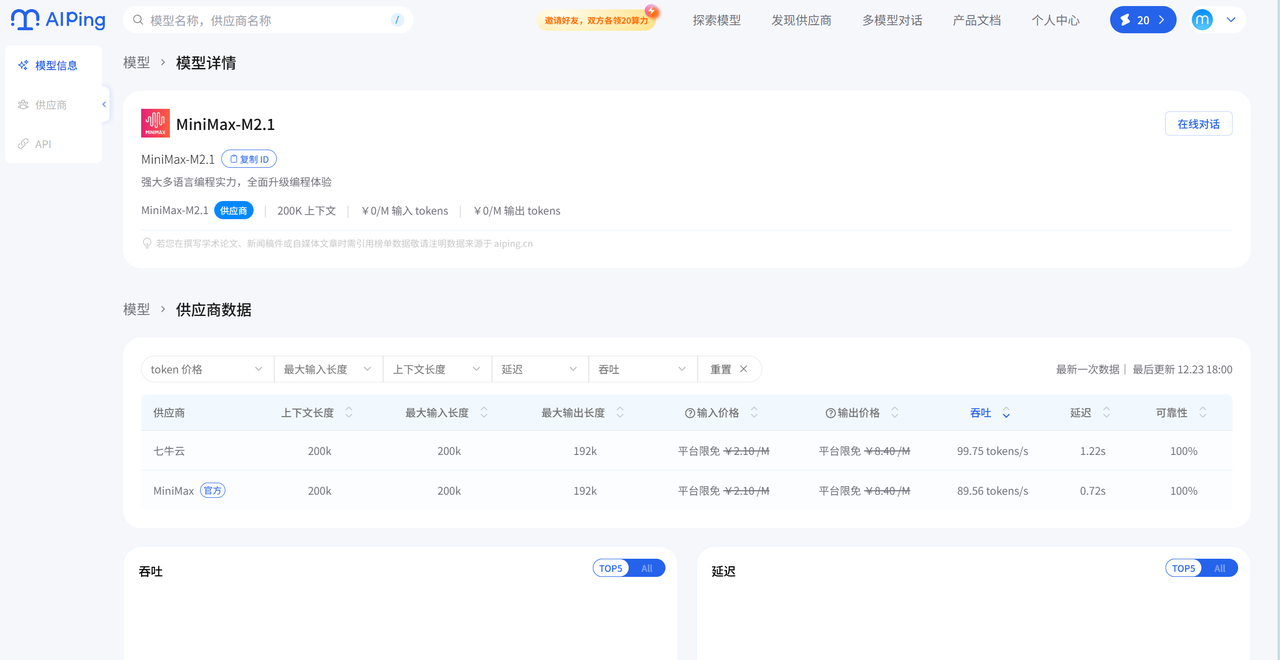Click the 最后更新 12.23 18:00 text

1182,369
